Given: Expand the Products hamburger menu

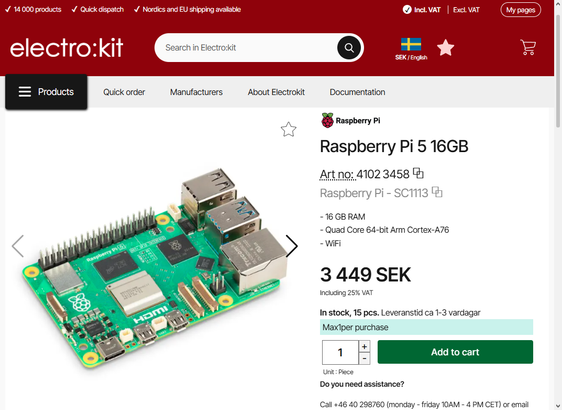Looking at the screenshot, I should click(46, 92).
